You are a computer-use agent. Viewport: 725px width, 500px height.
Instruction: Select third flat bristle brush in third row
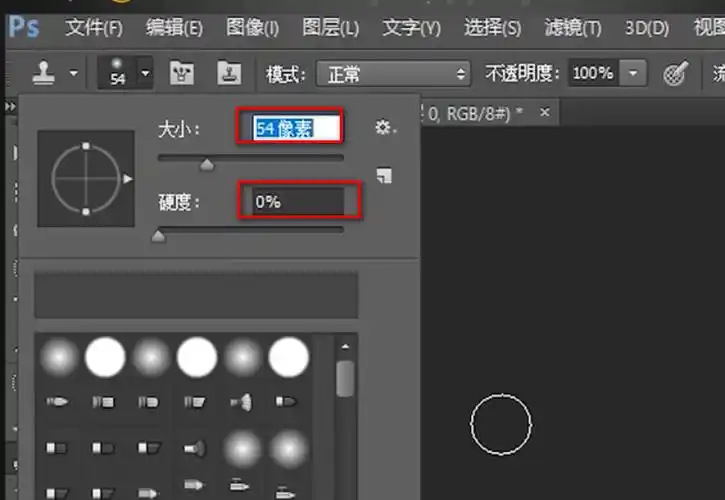pos(149,448)
